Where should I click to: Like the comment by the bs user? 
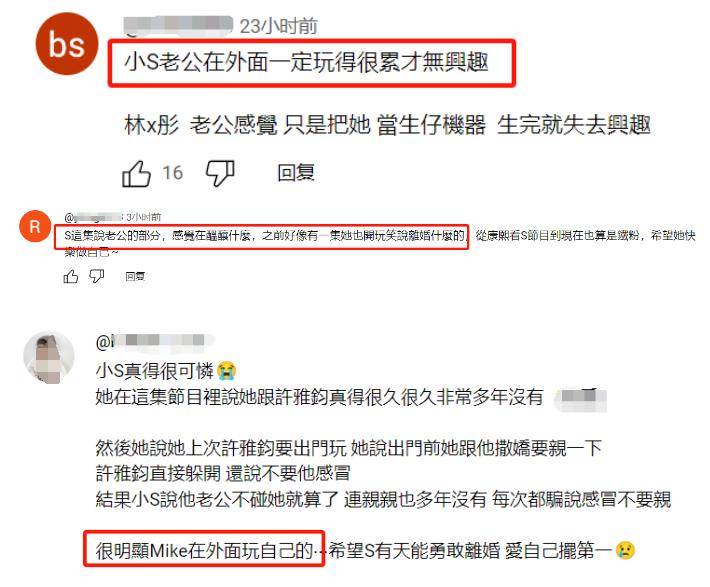136,173
